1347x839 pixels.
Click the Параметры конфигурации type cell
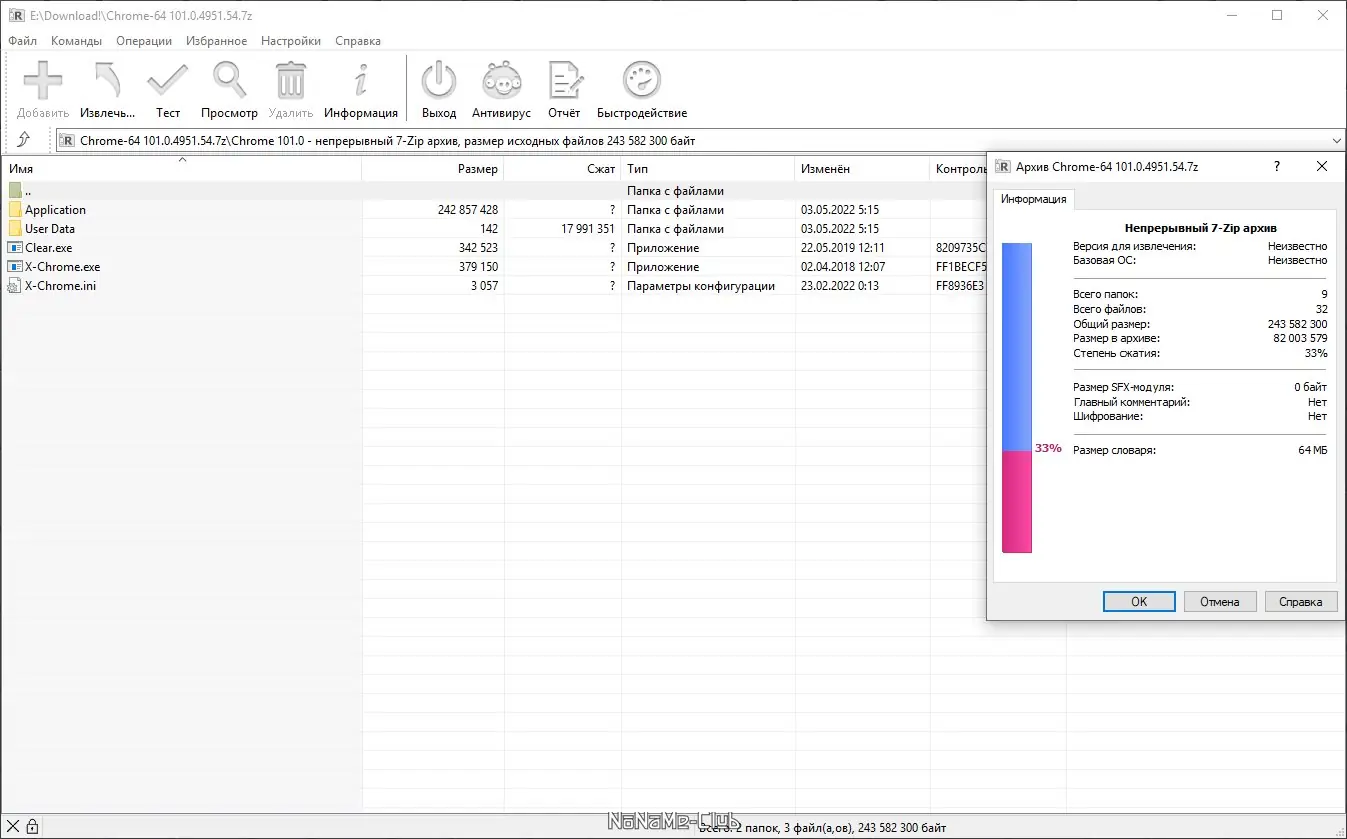coord(701,286)
